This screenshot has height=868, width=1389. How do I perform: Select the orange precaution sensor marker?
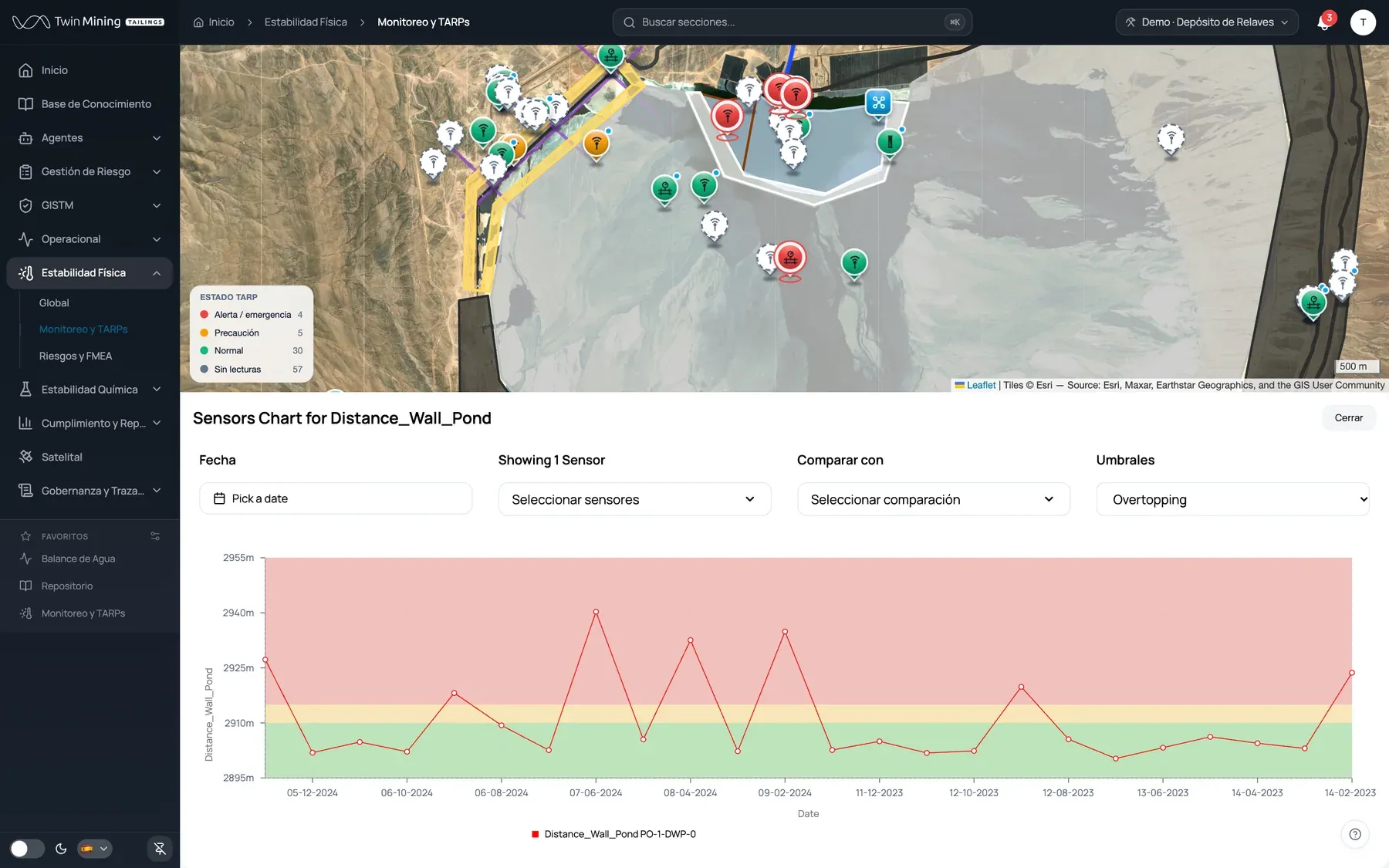point(596,144)
